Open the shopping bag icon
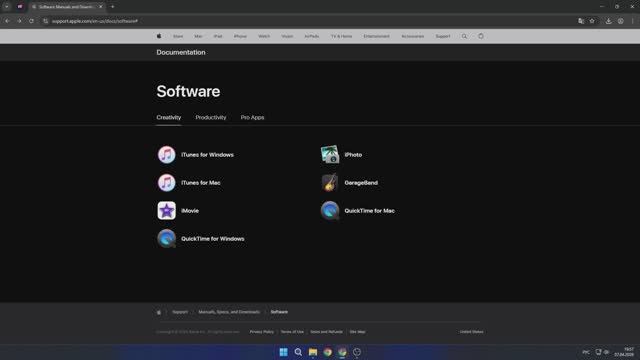Viewport: 640px width, 360px height. click(x=481, y=36)
